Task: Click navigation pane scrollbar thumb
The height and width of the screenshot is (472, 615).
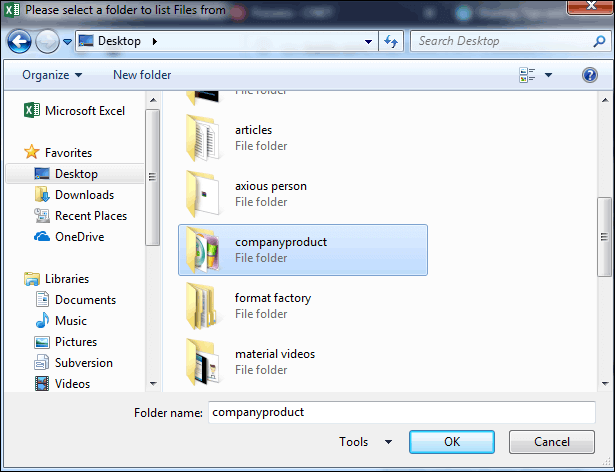Action: pyautogui.click(x=153, y=177)
